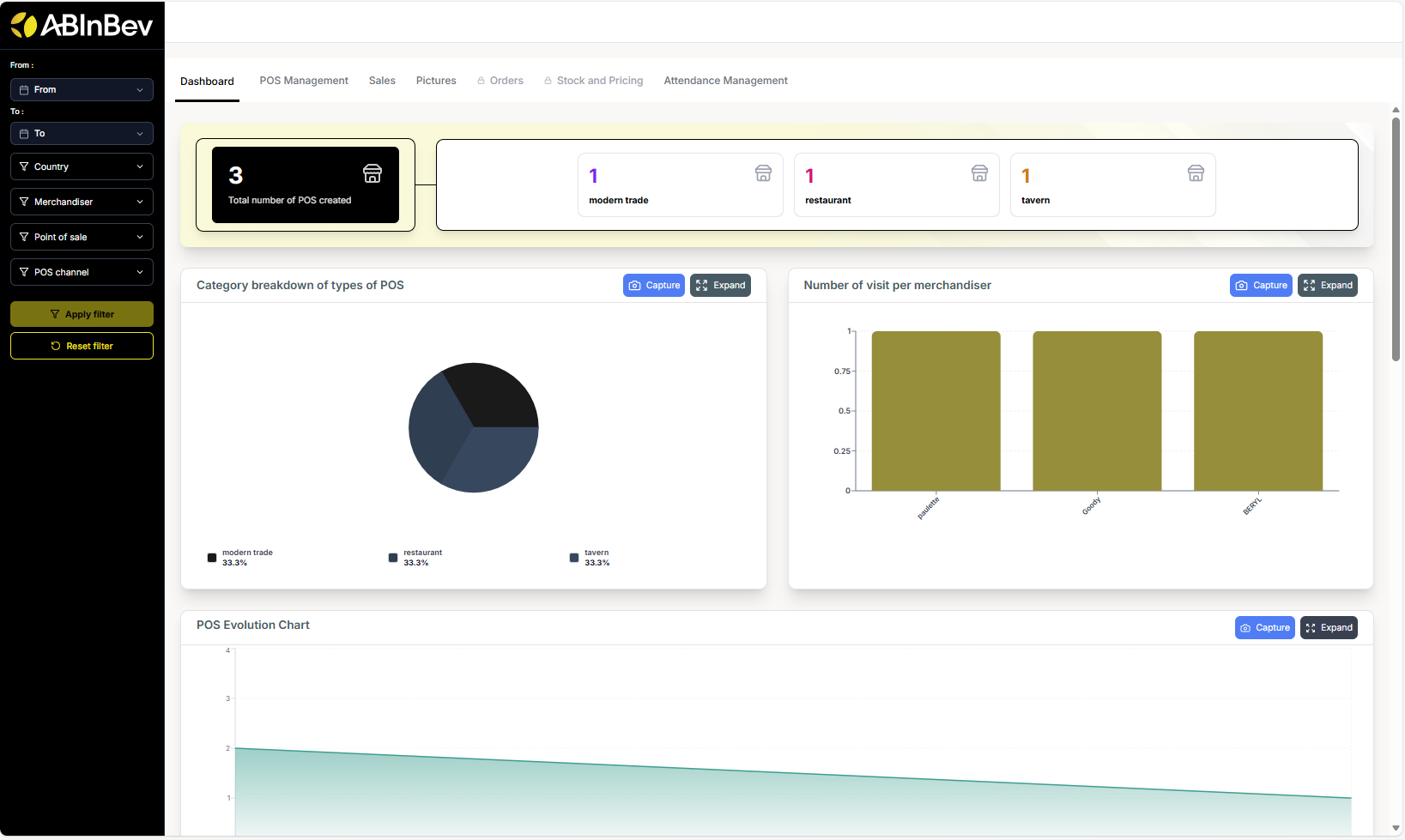Click store icon on restaurant card
1405x840 pixels.
979,173
